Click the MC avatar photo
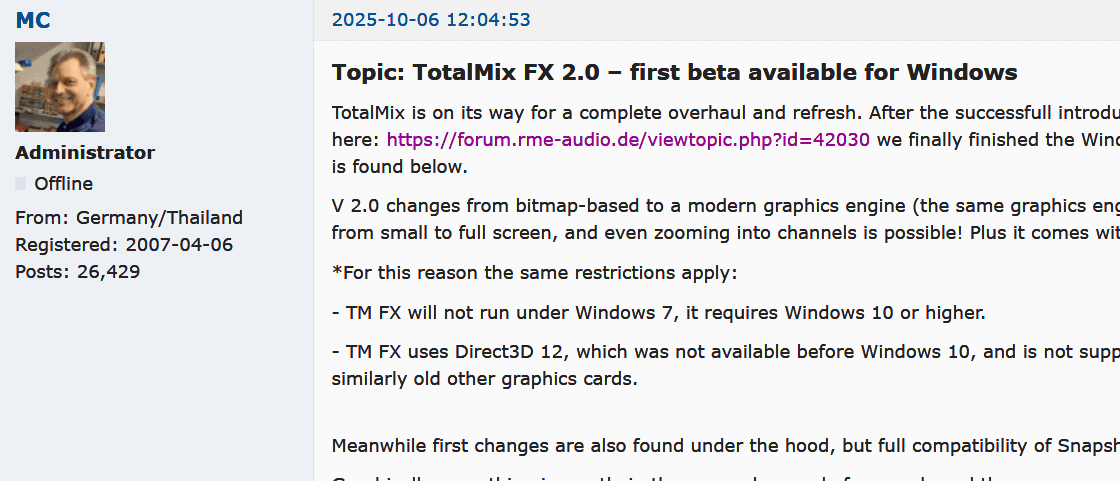This screenshot has height=481, width=1120. point(60,87)
